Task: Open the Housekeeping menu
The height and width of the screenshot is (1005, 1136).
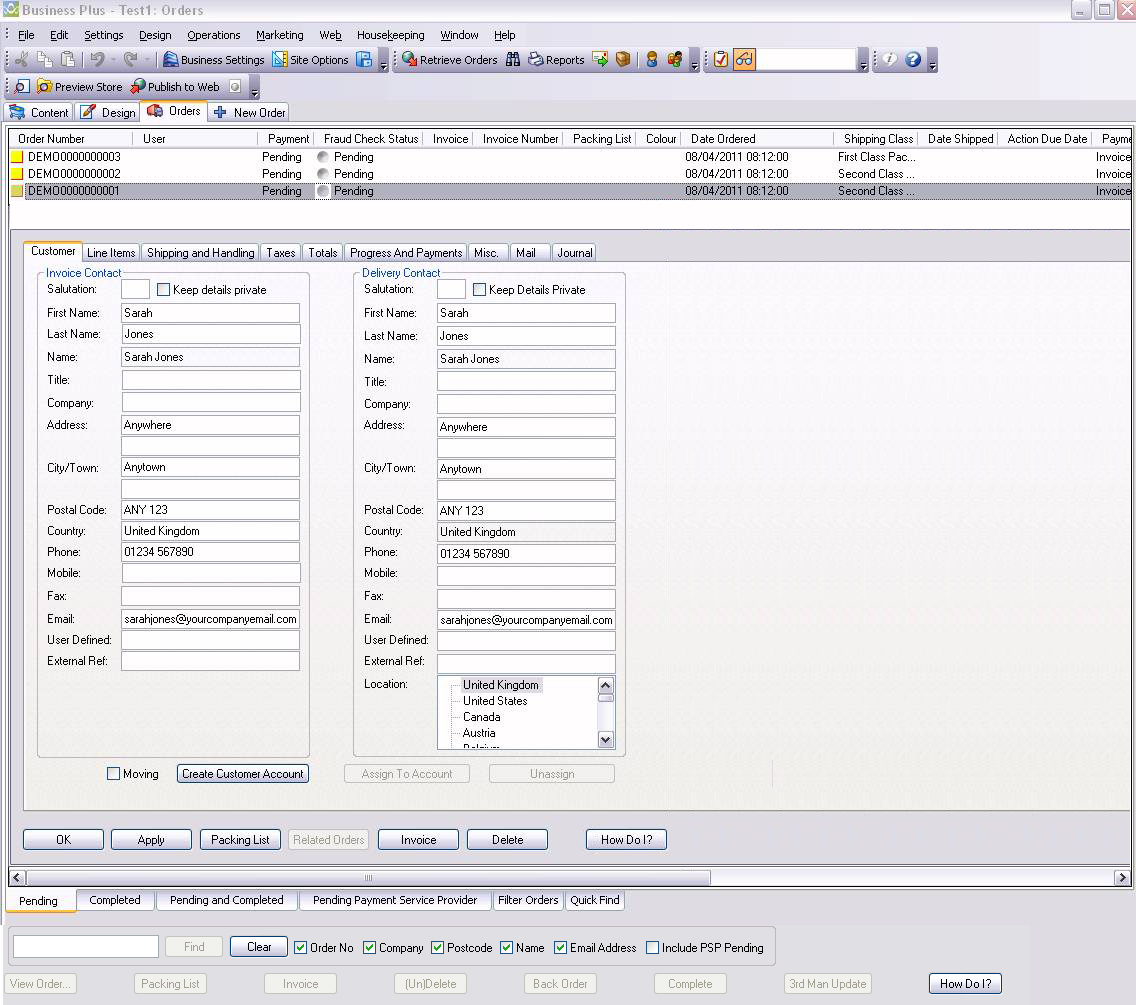Action: tap(390, 35)
